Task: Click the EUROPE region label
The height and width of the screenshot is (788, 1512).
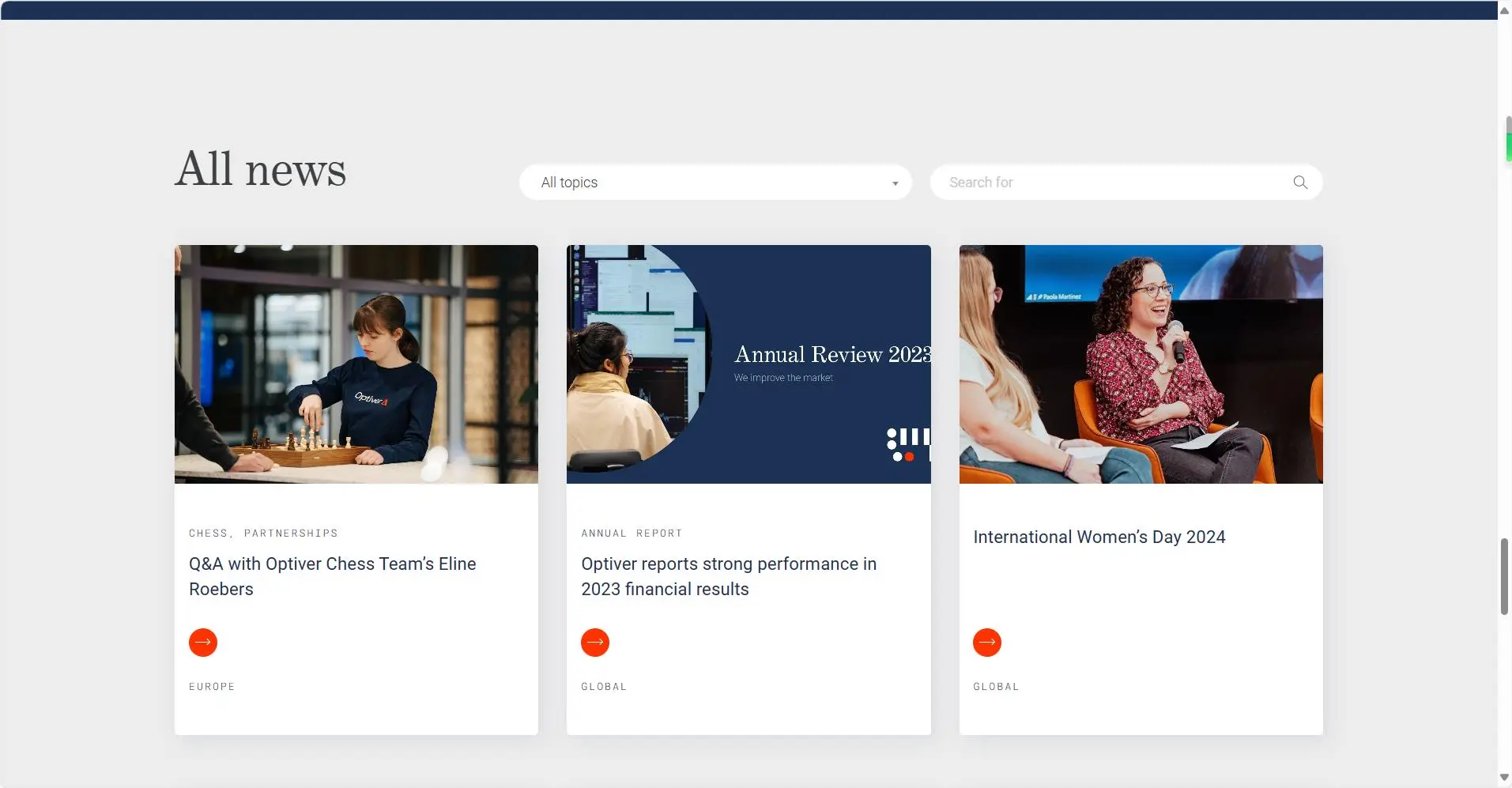Action: click(212, 687)
